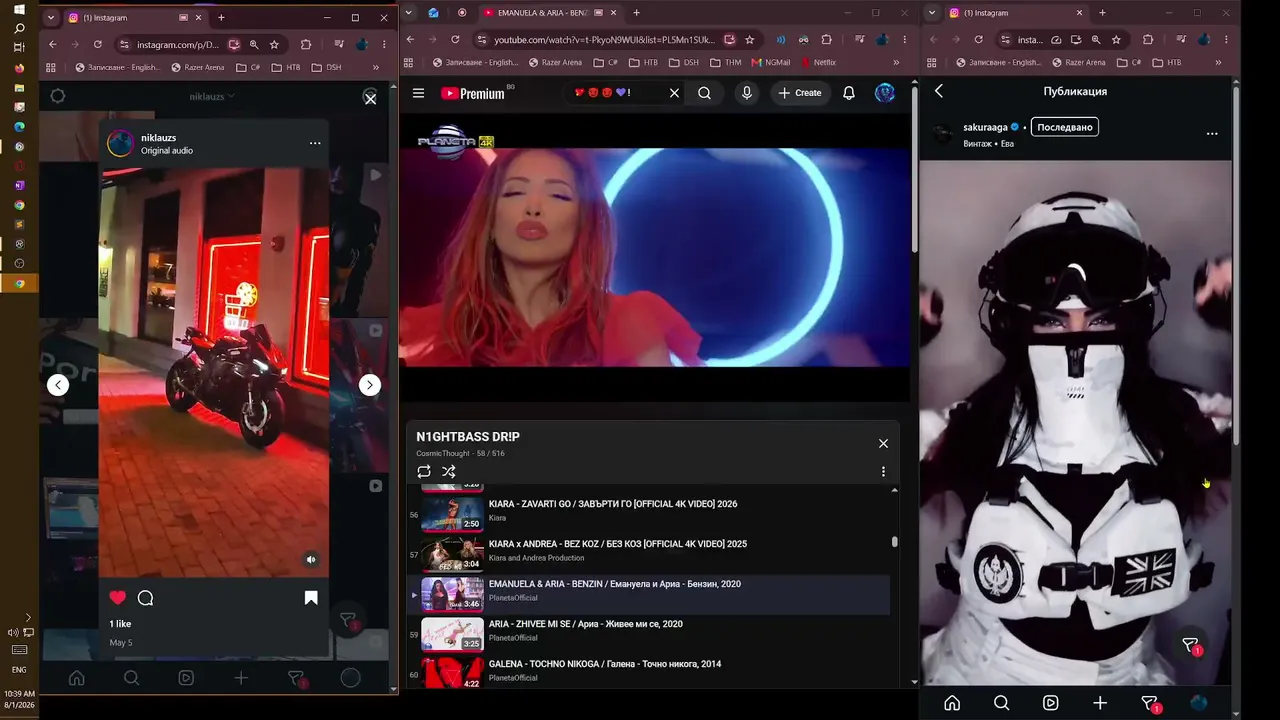
Task: Open the profile avatar in right Instagram bottom bar
Action: click(x=1199, y=703)
